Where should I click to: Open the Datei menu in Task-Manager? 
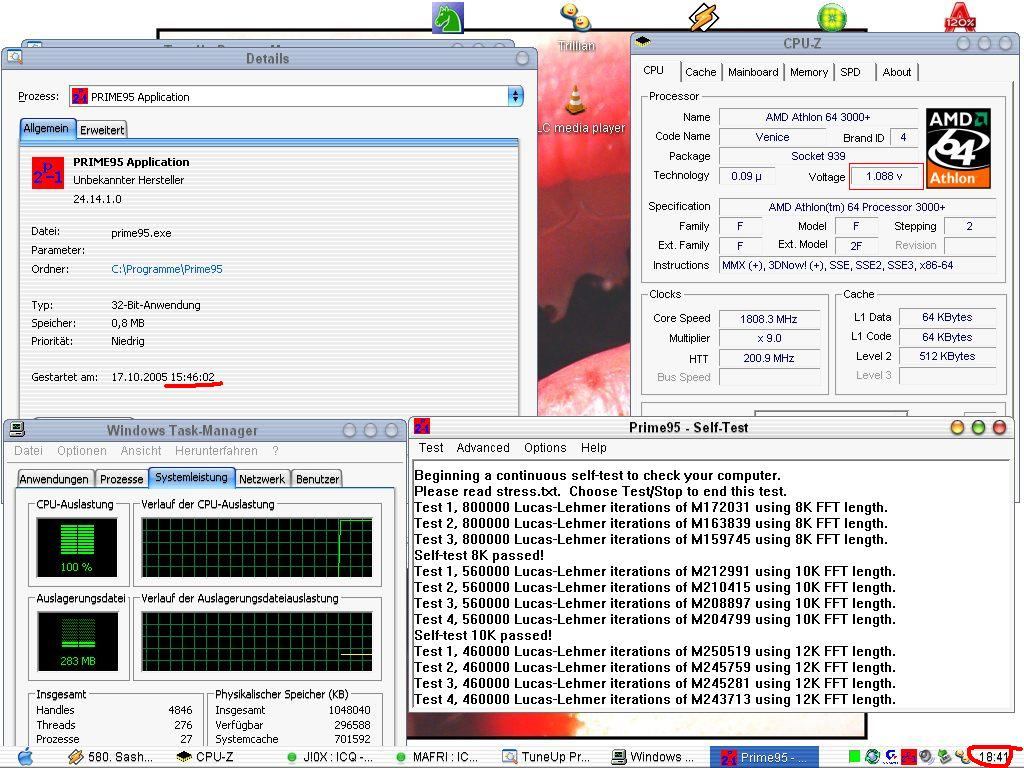point(29,451)
